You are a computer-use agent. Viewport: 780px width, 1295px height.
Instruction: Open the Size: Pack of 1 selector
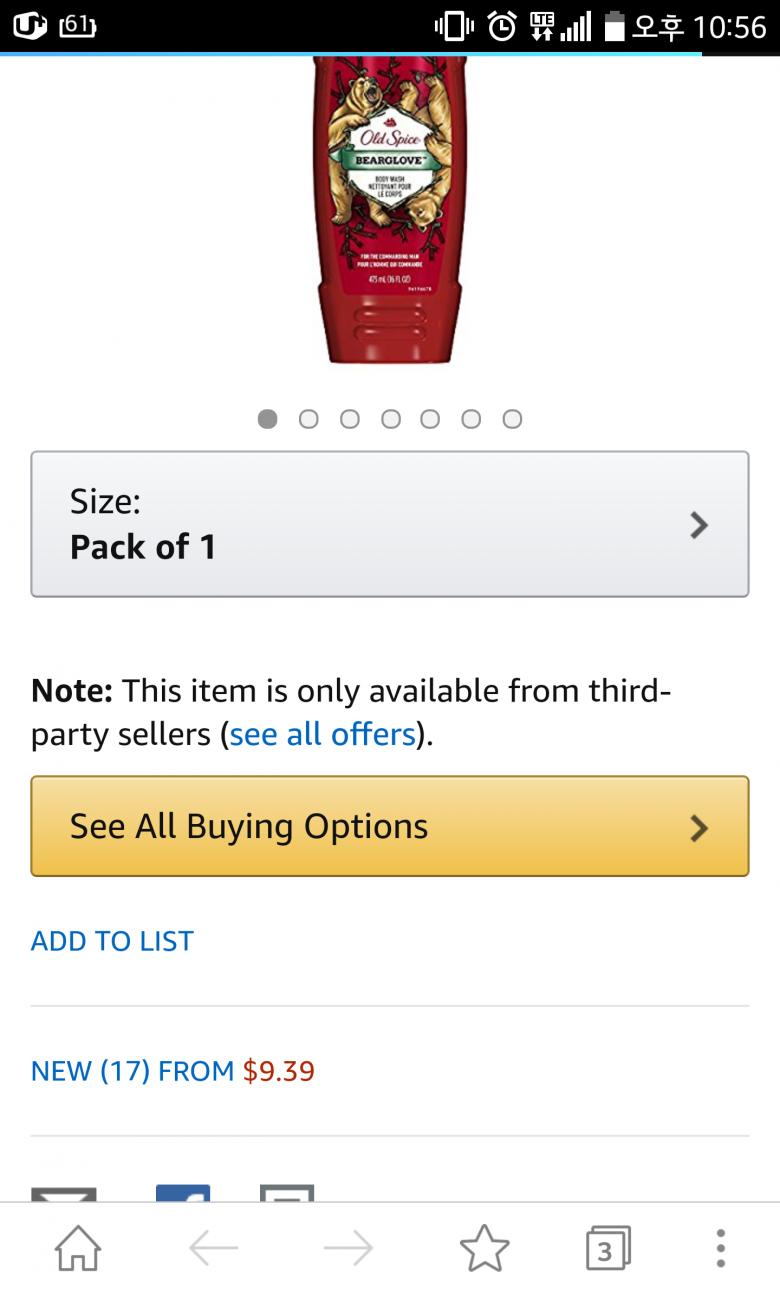click(x=389, y=524)
